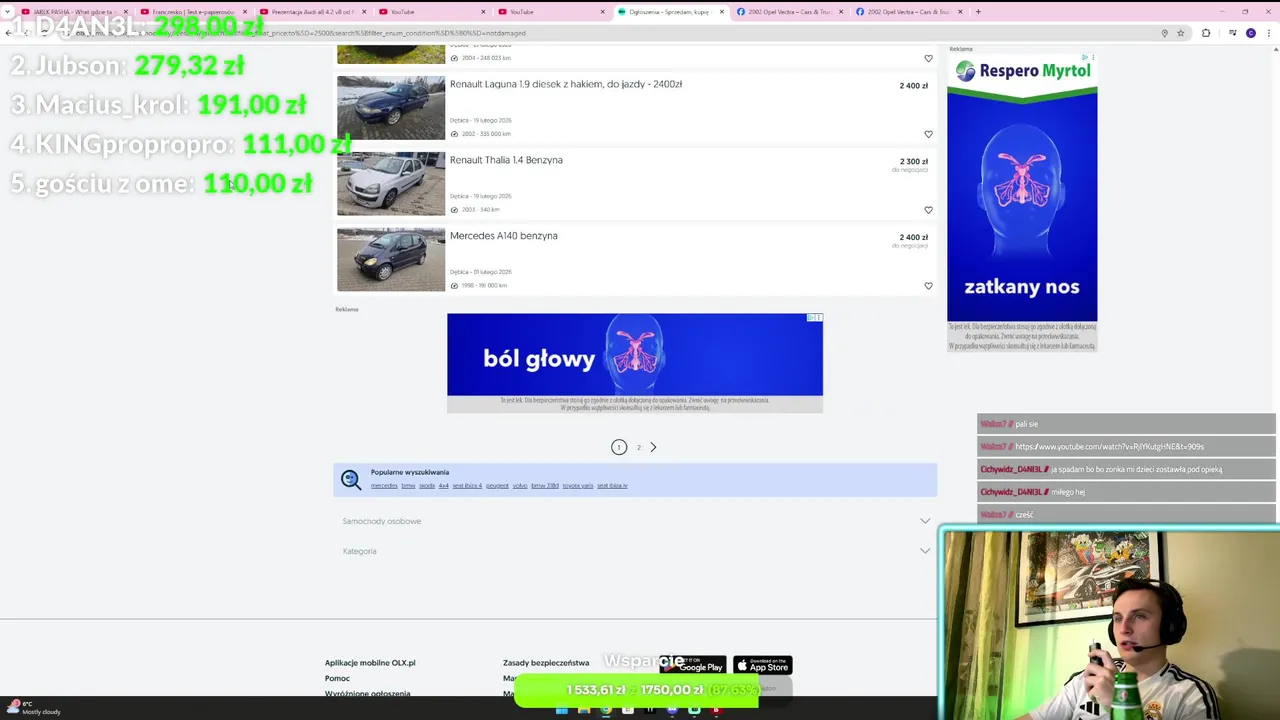The image size is (1280, 720).
Task: Favorite the Renault Laguna 1.9 listing
Action: tap(928, 134)
